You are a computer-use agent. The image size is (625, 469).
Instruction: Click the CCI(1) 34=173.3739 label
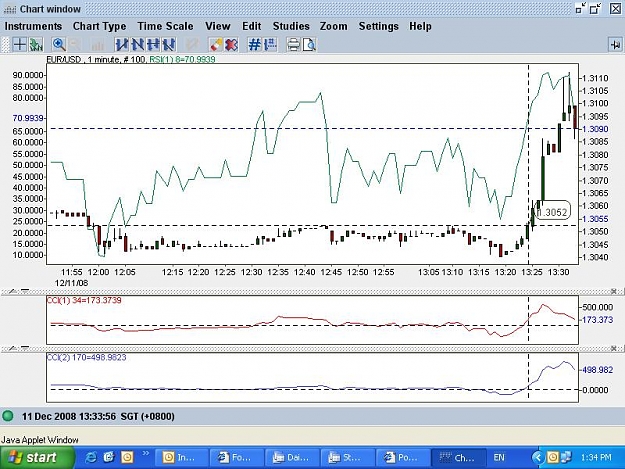point(84,300)
